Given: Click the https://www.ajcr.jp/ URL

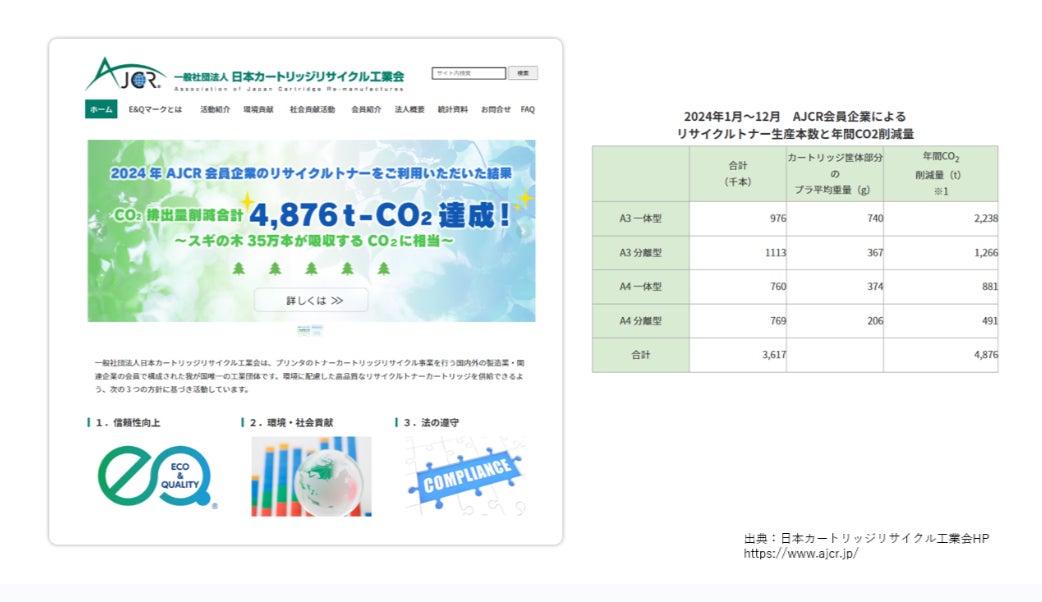Looking at the screenshot, I should coord(801,553).
